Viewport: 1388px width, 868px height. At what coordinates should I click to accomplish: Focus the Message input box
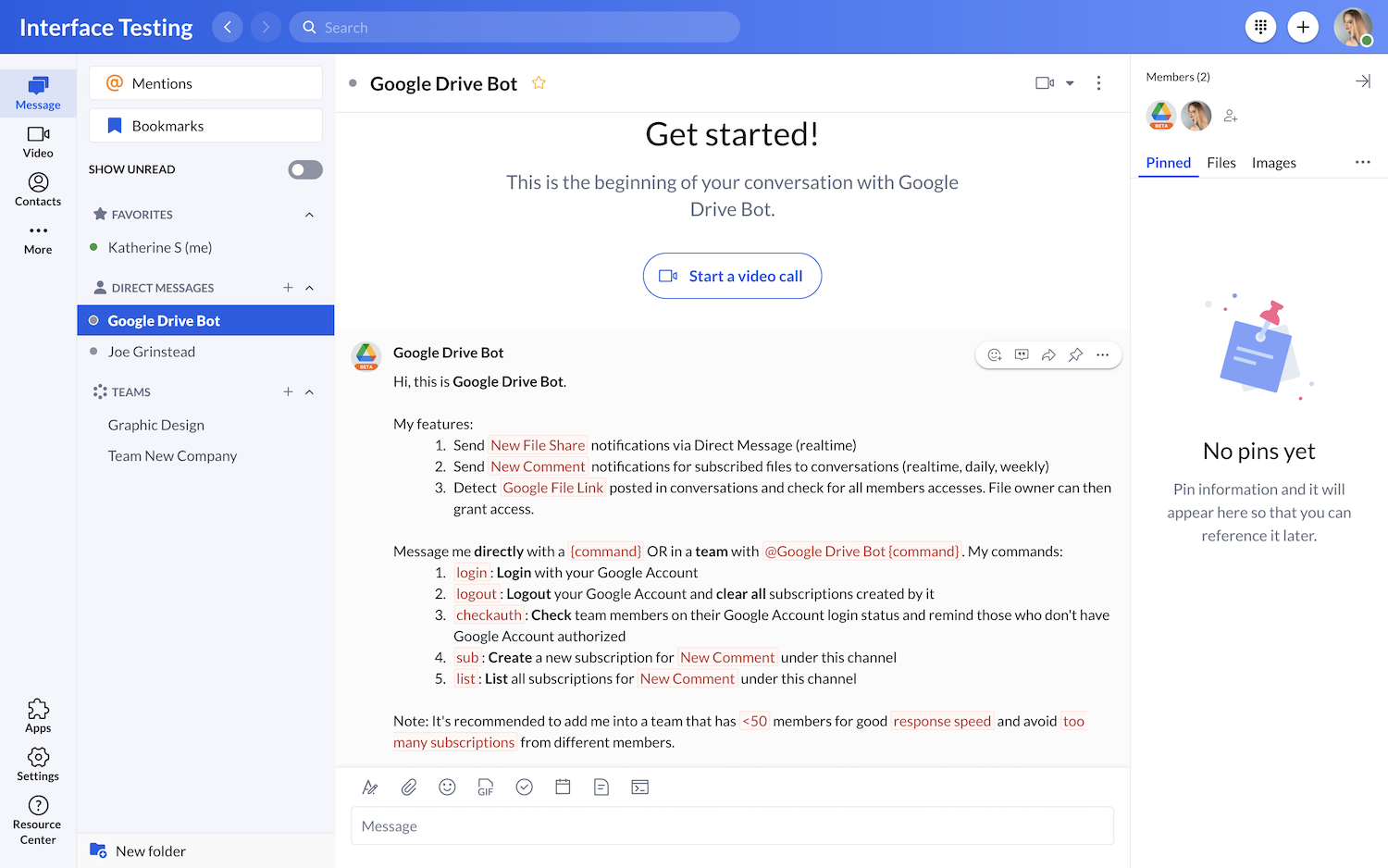(x=732, y=826)
